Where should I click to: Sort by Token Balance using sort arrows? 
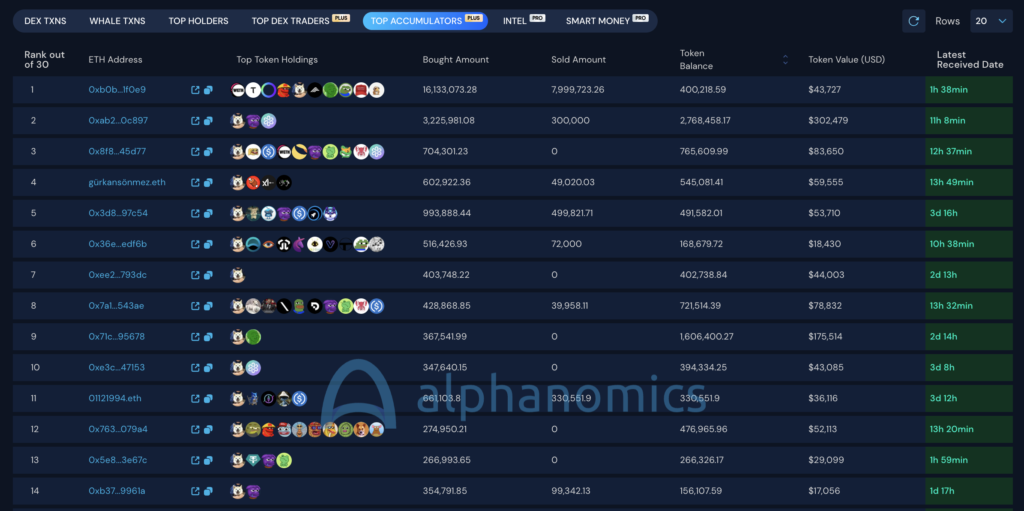coord(785,60)
